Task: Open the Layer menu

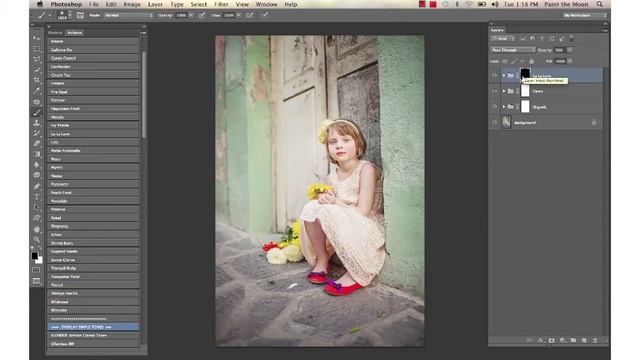Action: coord(155,4)
